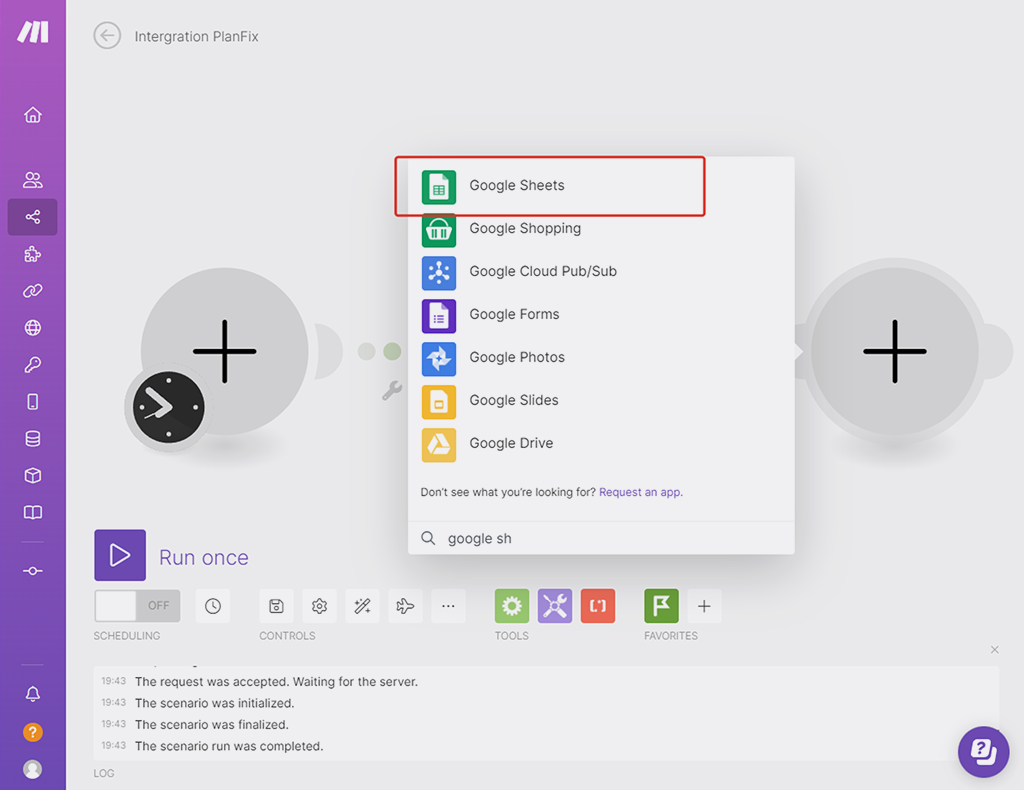Image resolution: width=1024 pixels, height=790 pixels.
Task: Open the Webhooks globe icon
Action: tap(33, 328)
